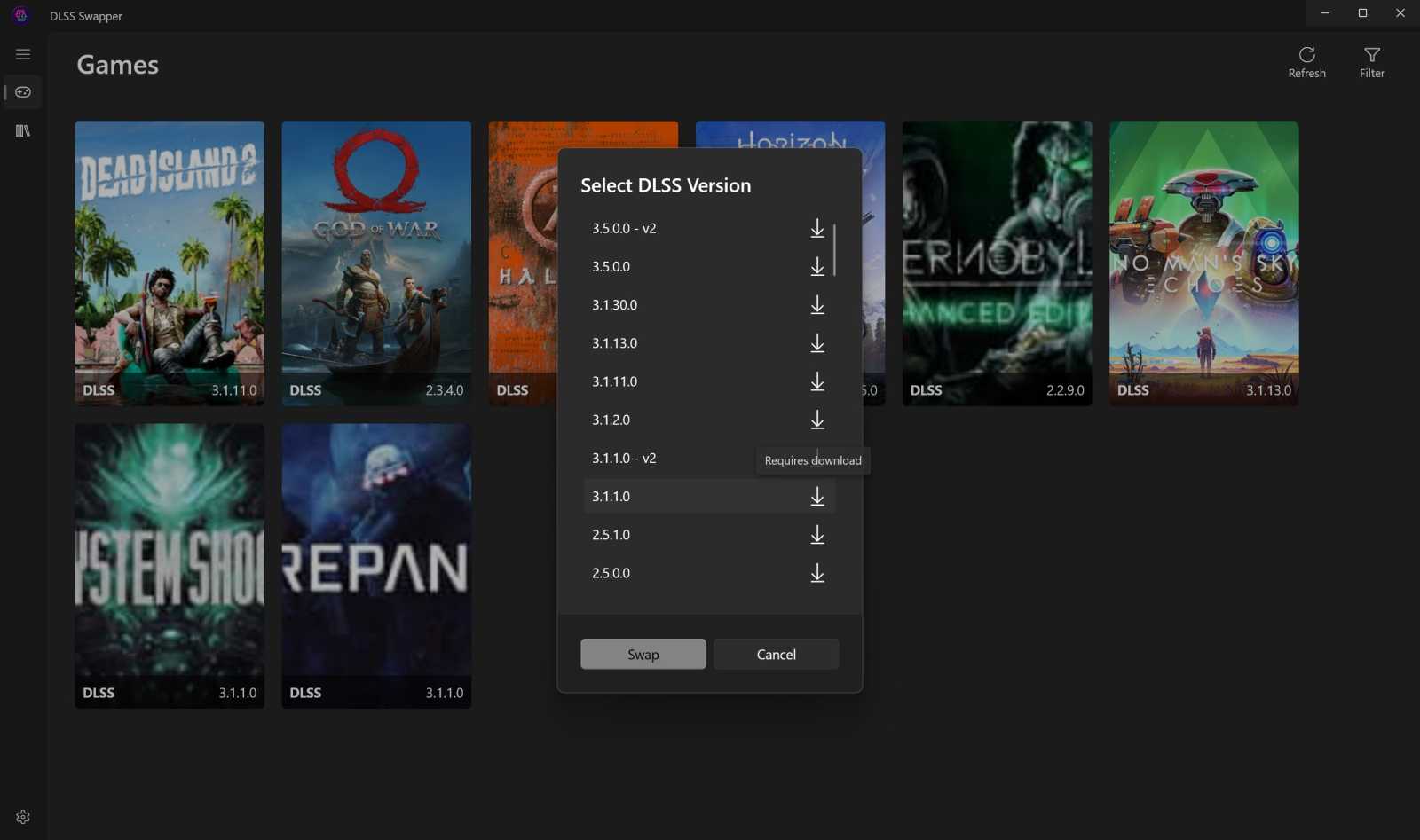Screen dimensions: 1420x840
Task: Open the Trepang game card
Action: tap(376, 566)
